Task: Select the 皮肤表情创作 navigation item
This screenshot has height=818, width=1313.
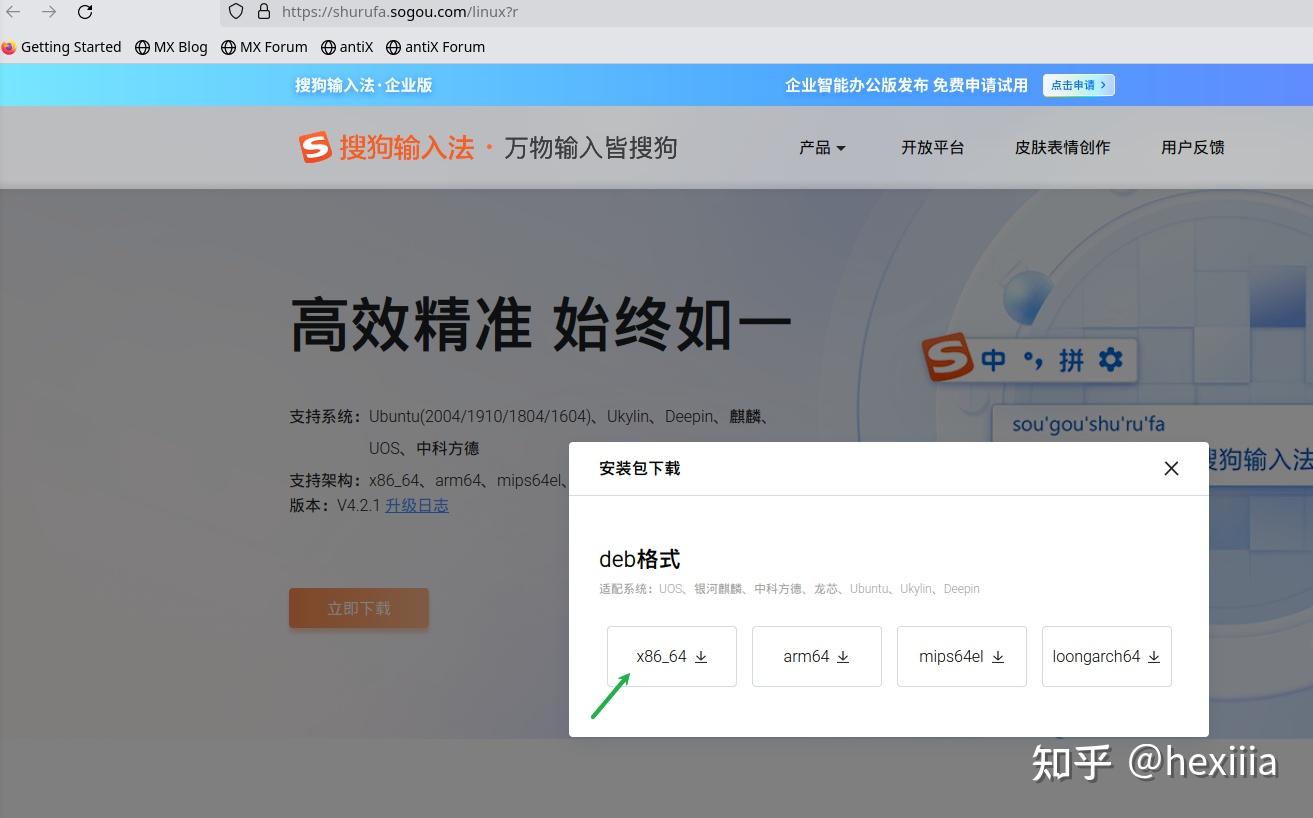Action: [1062, 147]
